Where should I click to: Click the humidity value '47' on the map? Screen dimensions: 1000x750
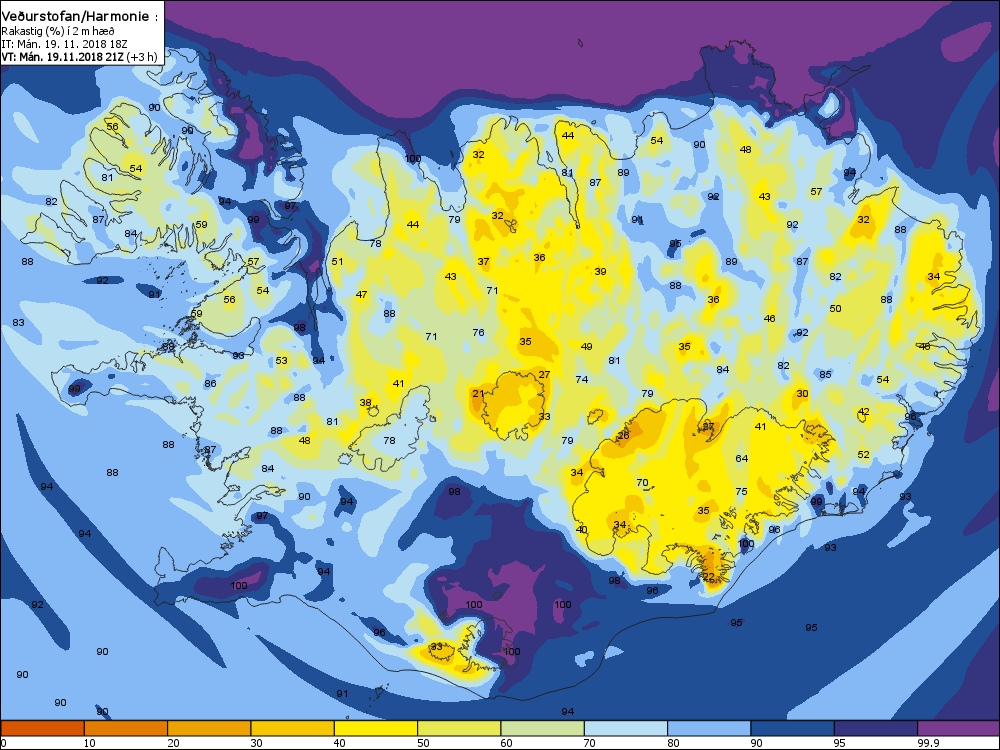coord(362,294)
